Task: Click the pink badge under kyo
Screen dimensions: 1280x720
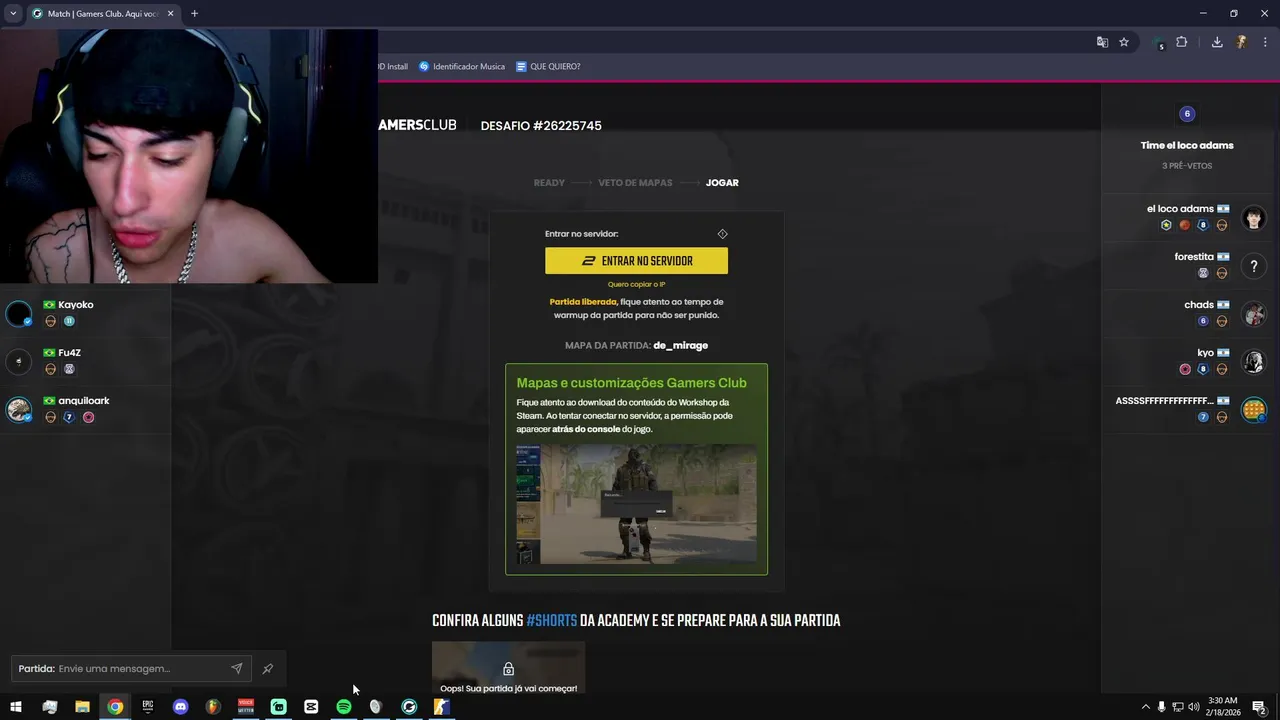Action: (x=1185, y=369)
